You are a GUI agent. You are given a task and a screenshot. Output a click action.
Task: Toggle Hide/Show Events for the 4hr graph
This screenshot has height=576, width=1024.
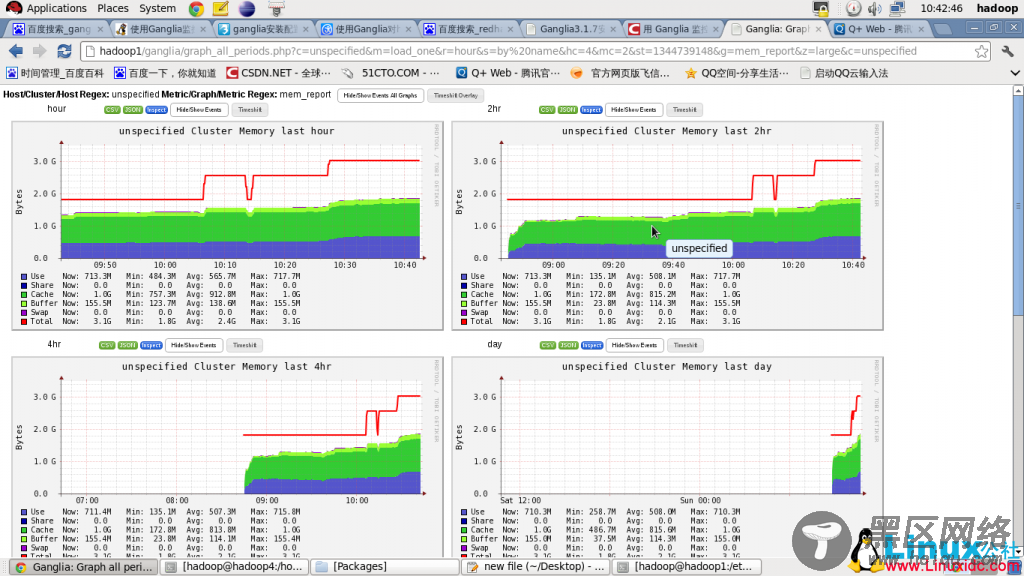coord(193,345)
